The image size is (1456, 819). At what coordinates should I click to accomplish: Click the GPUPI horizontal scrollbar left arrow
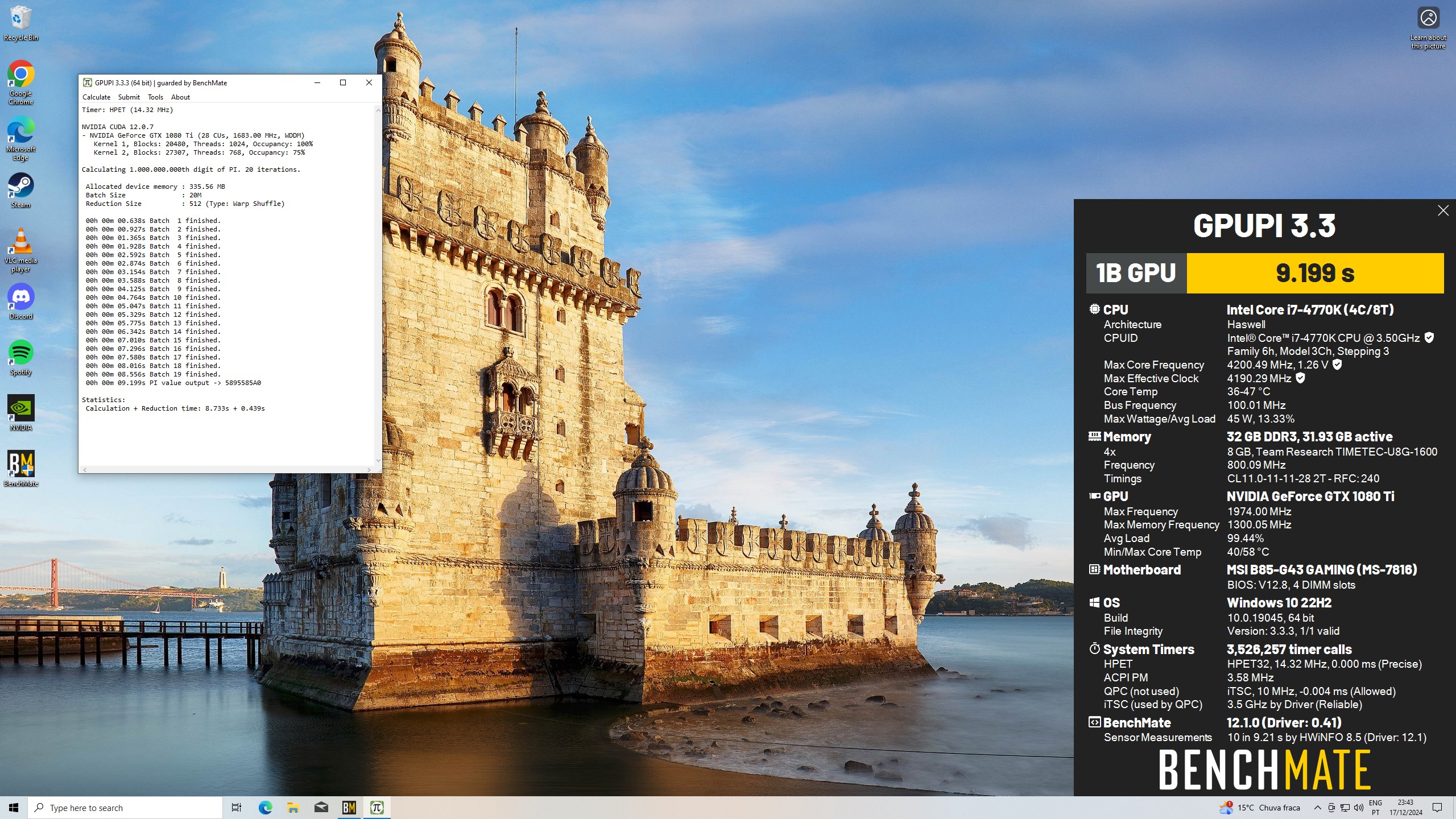[85, 469]
